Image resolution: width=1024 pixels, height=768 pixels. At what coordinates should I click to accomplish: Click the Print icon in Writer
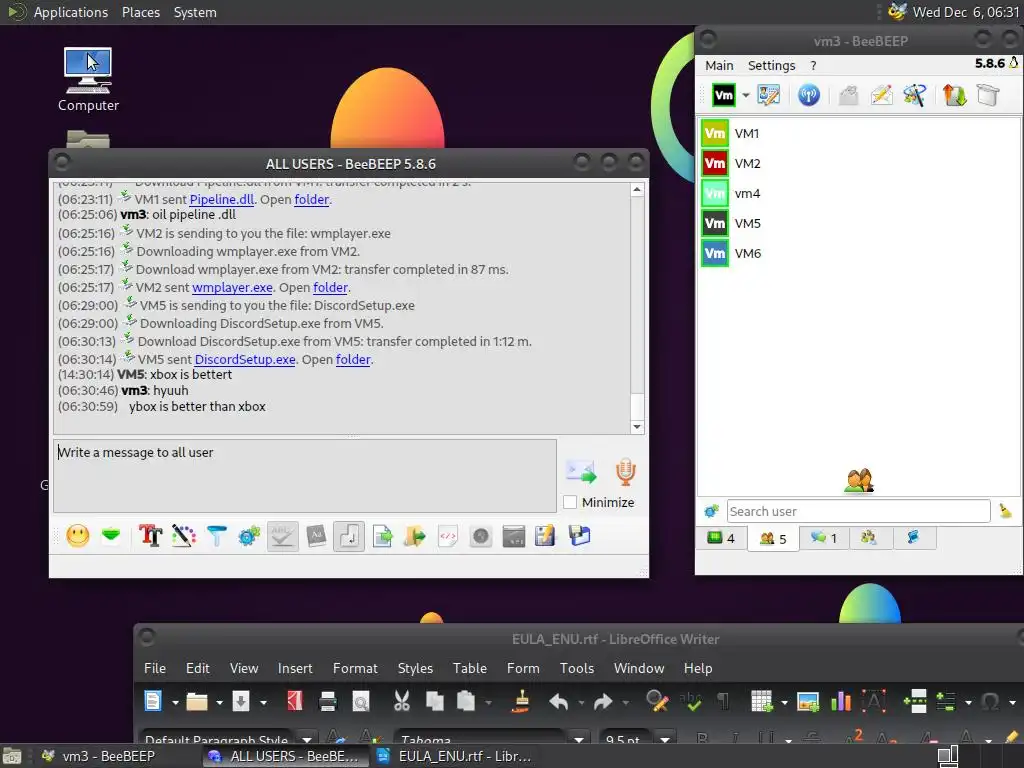(328, 701)
